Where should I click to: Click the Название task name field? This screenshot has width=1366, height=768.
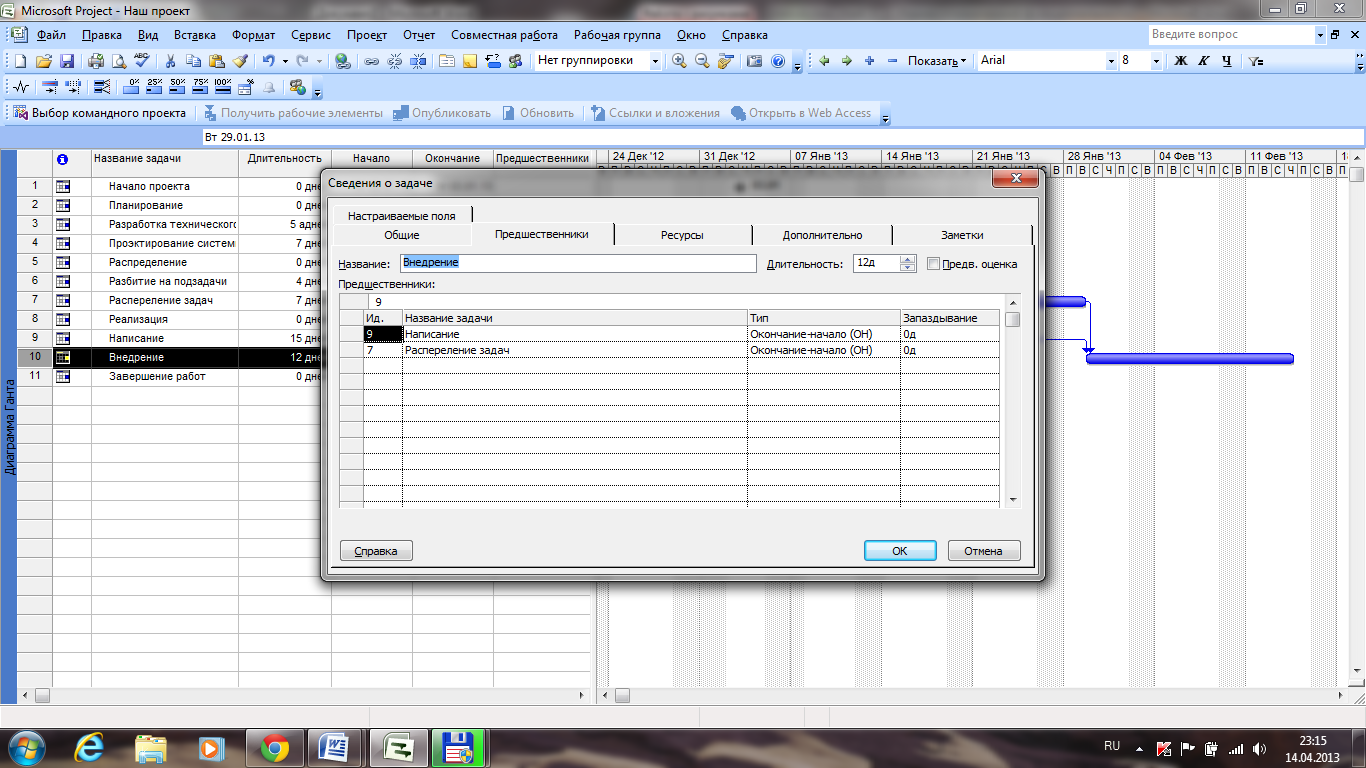(x=578, y=263)
